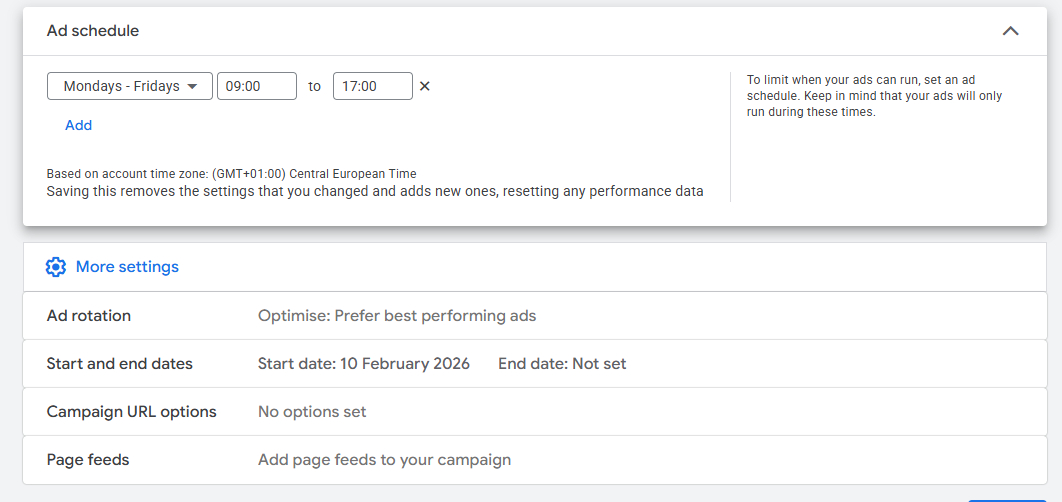
Task: Expand the Campaign URL options row
Action: click(131, 412)
